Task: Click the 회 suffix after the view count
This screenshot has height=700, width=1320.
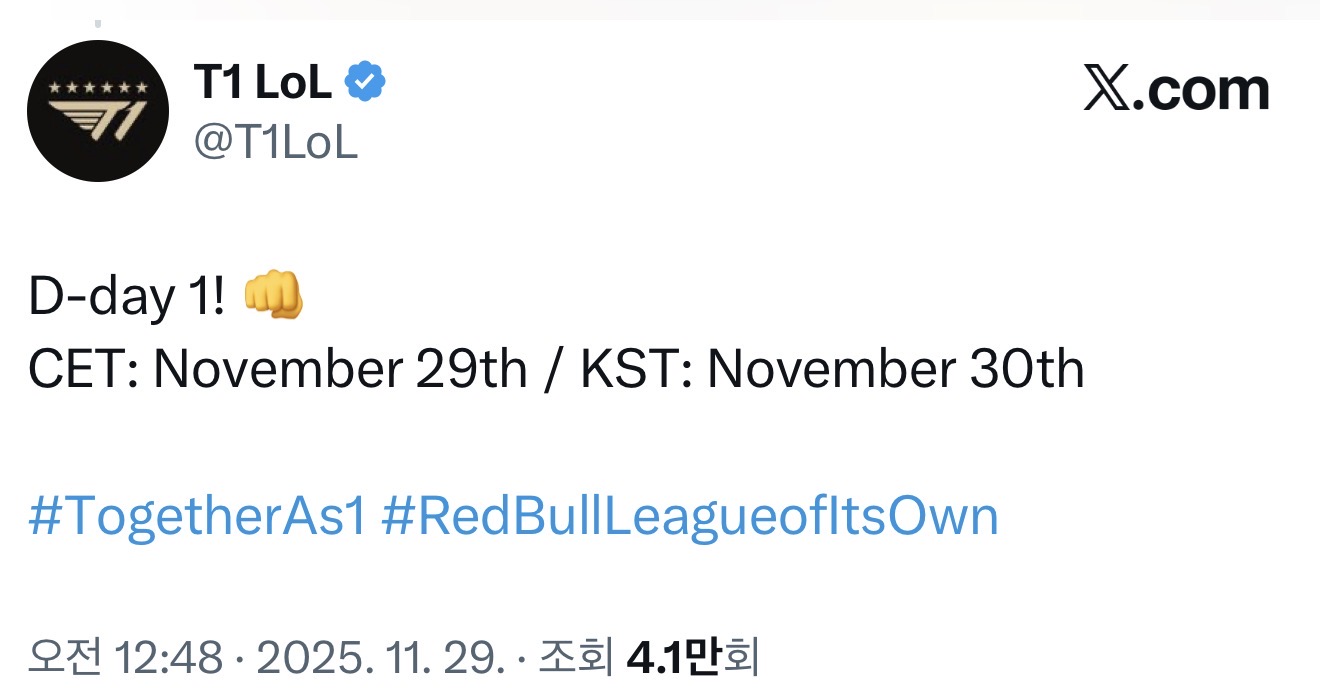Action: click(x=740, y=658)
